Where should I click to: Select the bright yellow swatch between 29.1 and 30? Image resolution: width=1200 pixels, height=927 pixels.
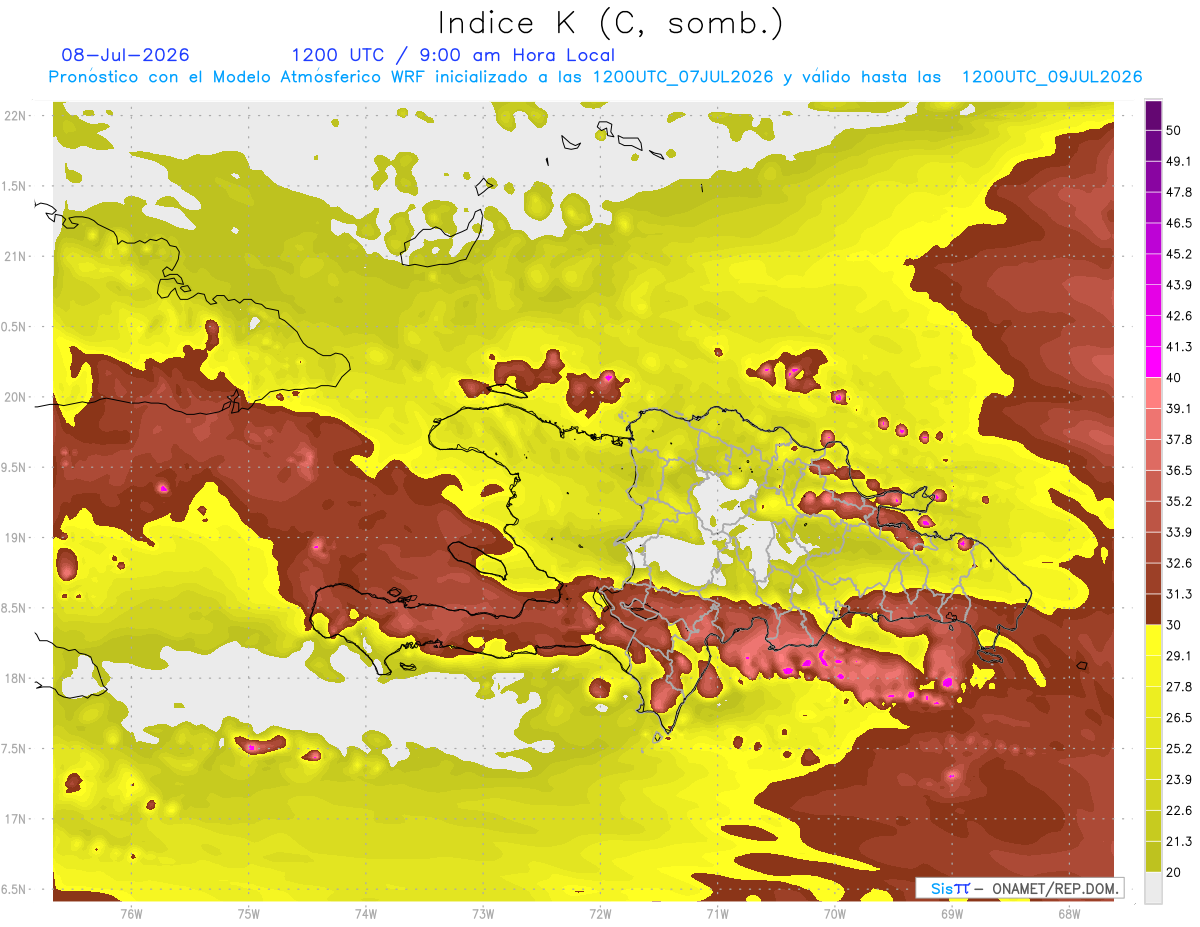(1153, 640)
